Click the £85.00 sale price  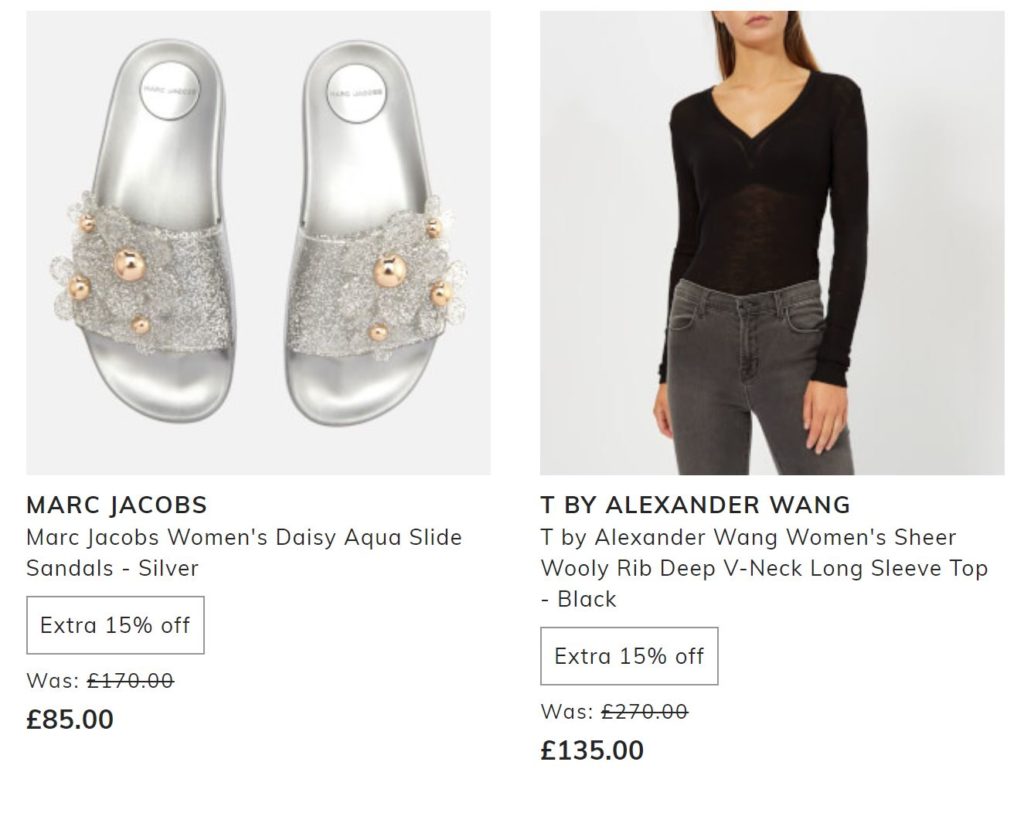[70, 719]
